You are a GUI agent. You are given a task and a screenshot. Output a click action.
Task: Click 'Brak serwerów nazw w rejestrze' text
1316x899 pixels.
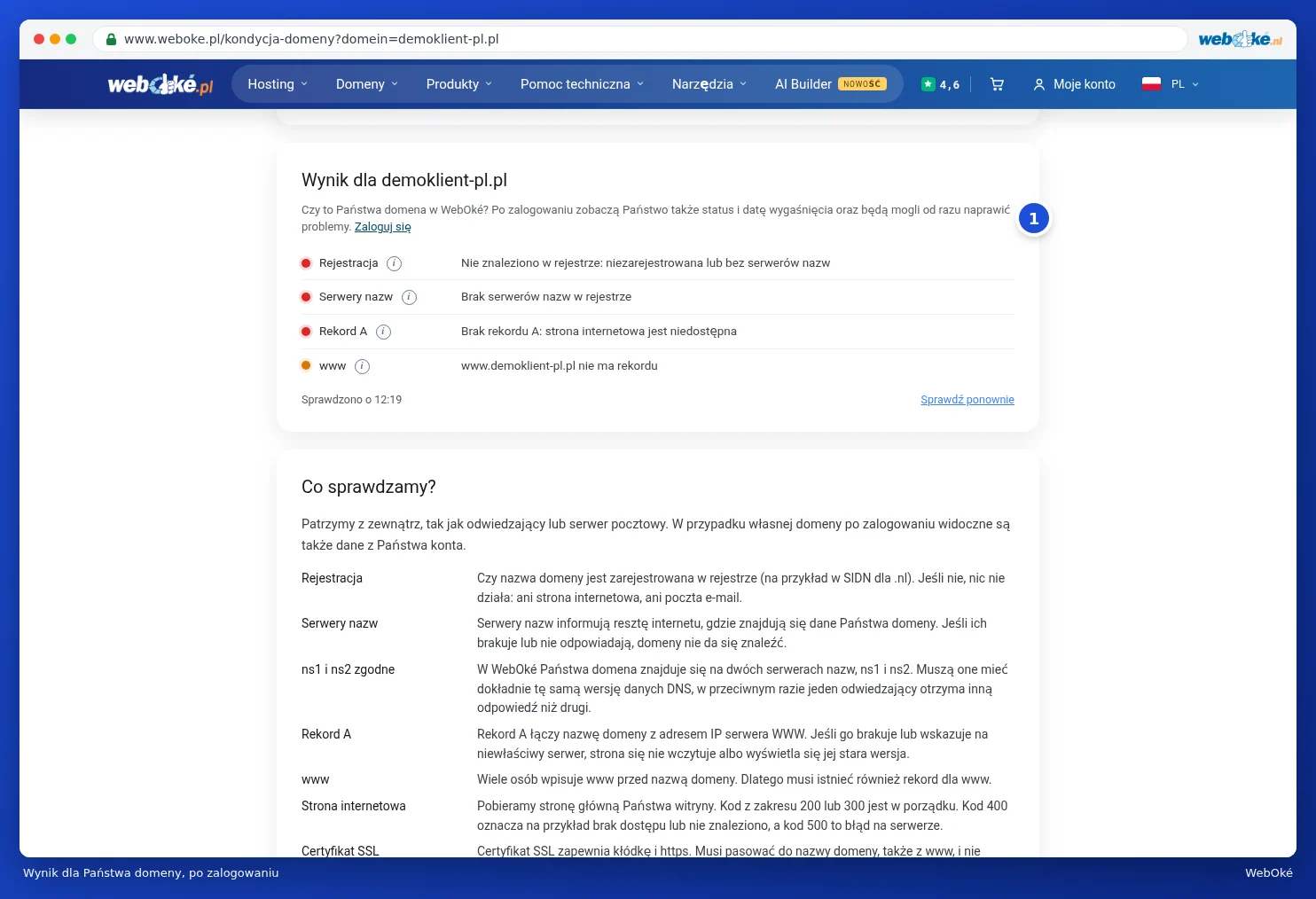pos(546,297)
